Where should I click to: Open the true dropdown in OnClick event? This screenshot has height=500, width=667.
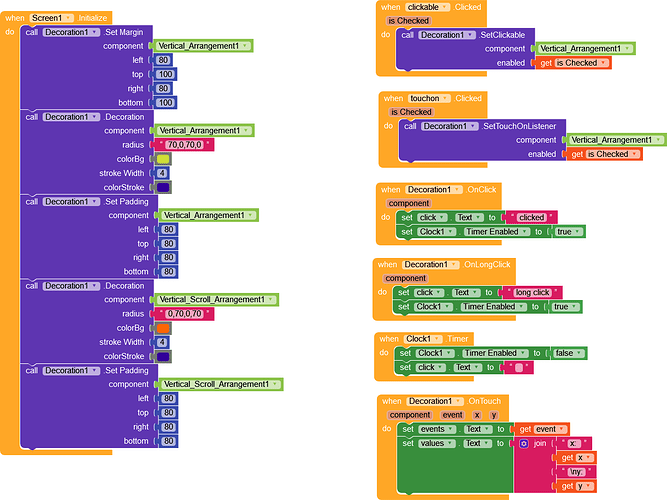pos(568,232)
